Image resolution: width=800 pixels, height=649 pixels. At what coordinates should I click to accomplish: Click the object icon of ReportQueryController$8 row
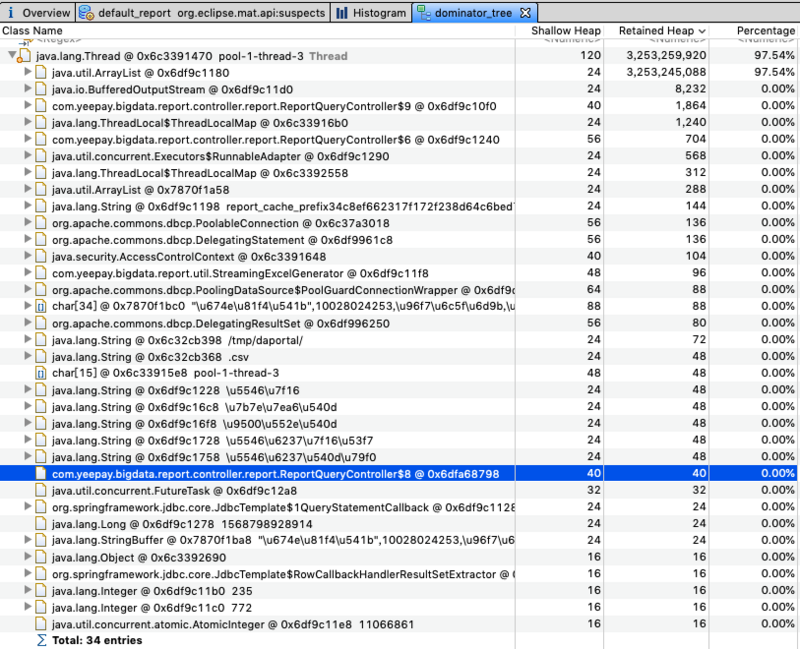41,474
